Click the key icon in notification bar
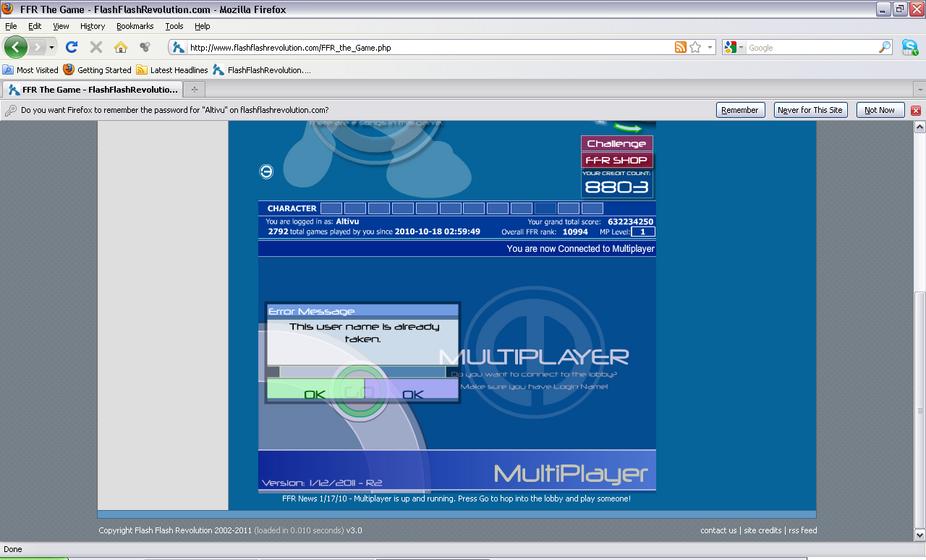Screen dimensions: 926x560 click(x=10, y=110)
